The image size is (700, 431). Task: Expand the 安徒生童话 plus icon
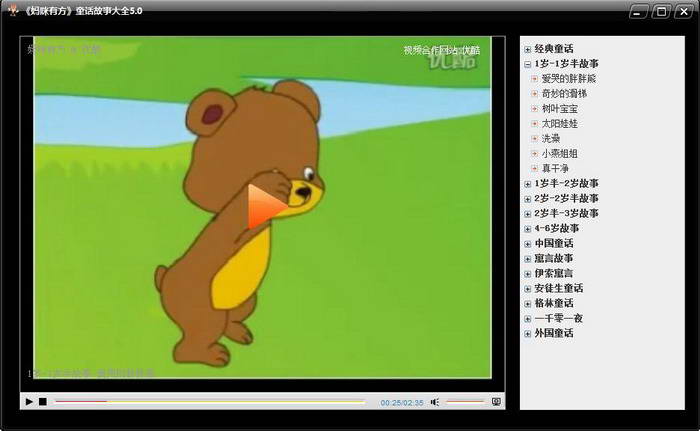[x=527, y=289]
